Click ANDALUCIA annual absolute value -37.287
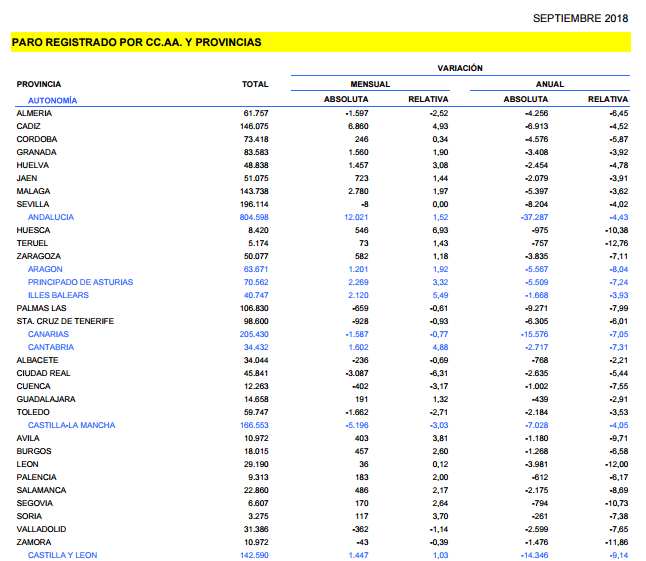The height and width of the screenshot is (561, 646). (x=534, y=217)
